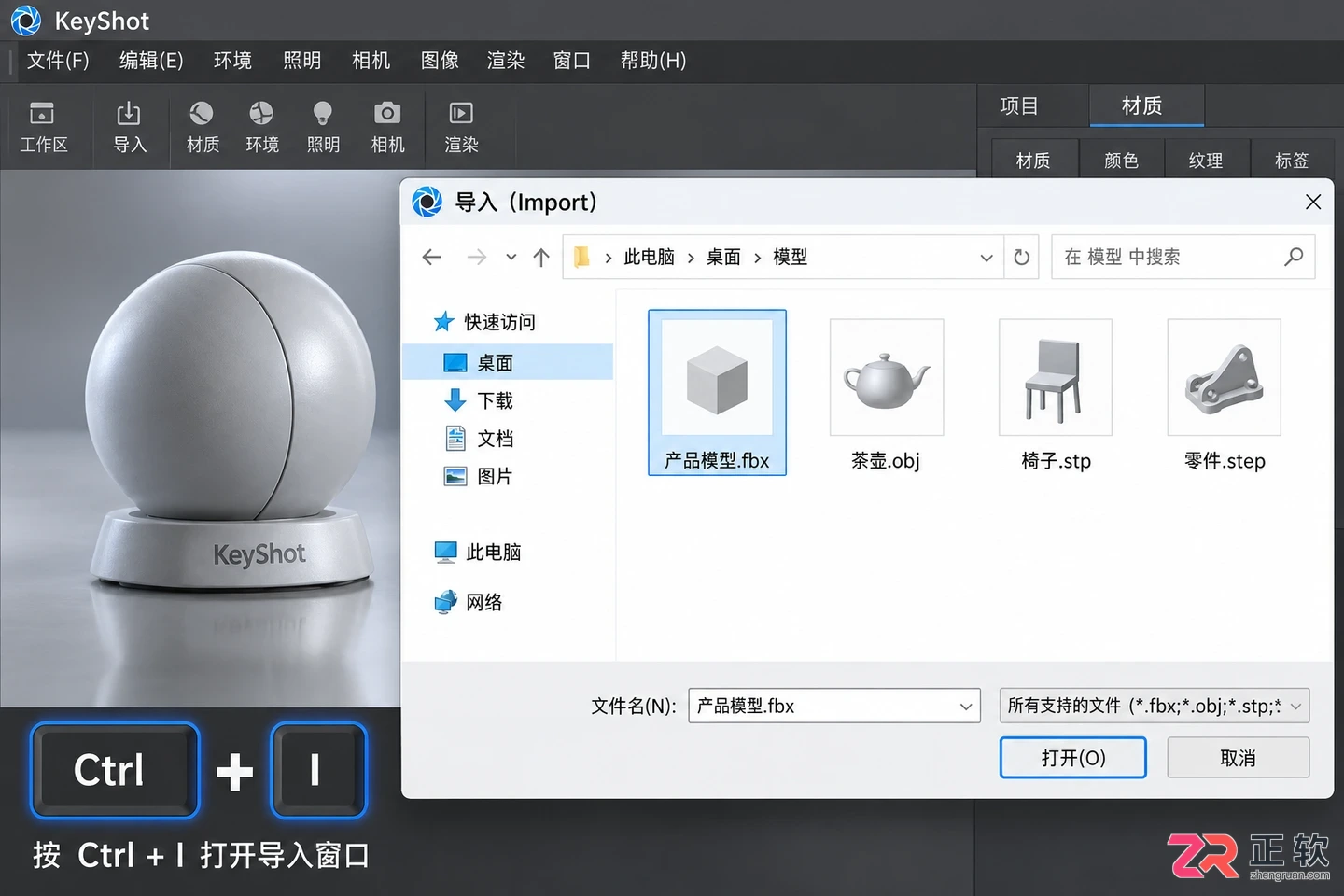1344x896 pixels.
Task: Select the 颜色 sub-tab
Action: coord(1121,161)
